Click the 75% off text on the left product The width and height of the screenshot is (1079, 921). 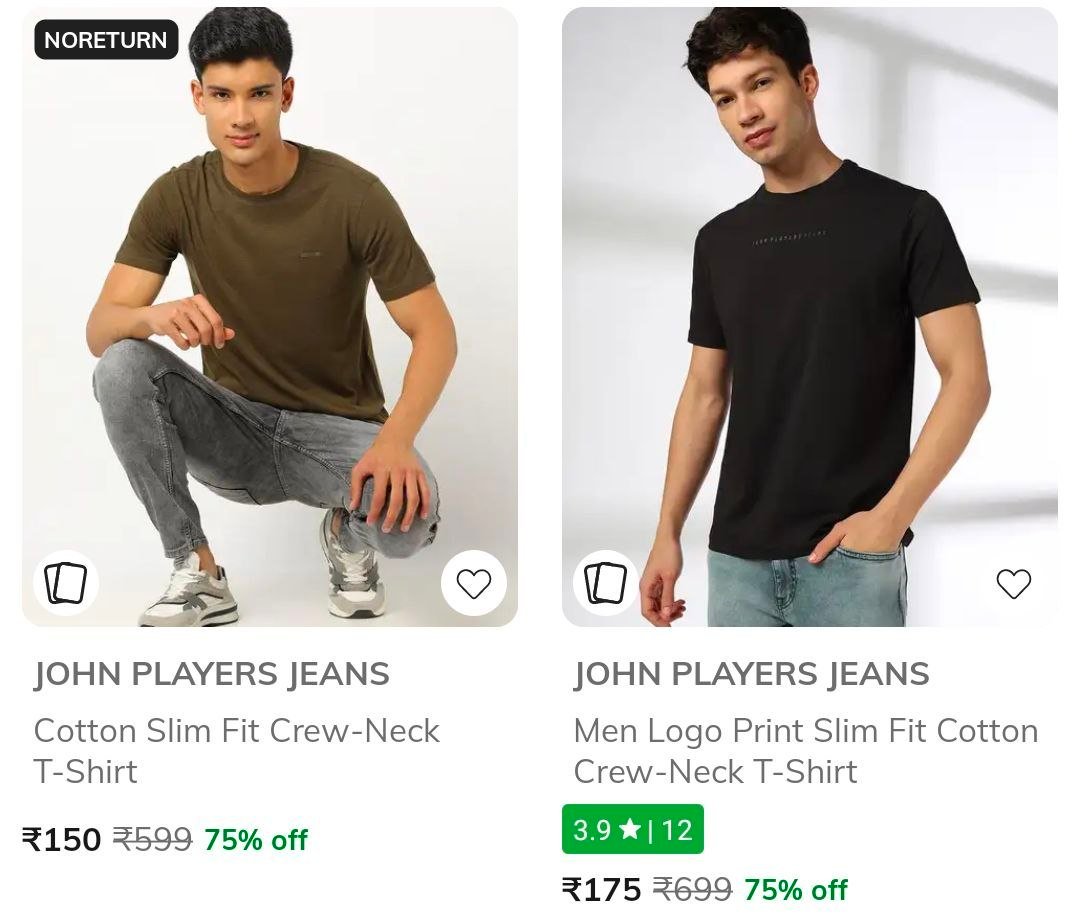click(256, 840)
